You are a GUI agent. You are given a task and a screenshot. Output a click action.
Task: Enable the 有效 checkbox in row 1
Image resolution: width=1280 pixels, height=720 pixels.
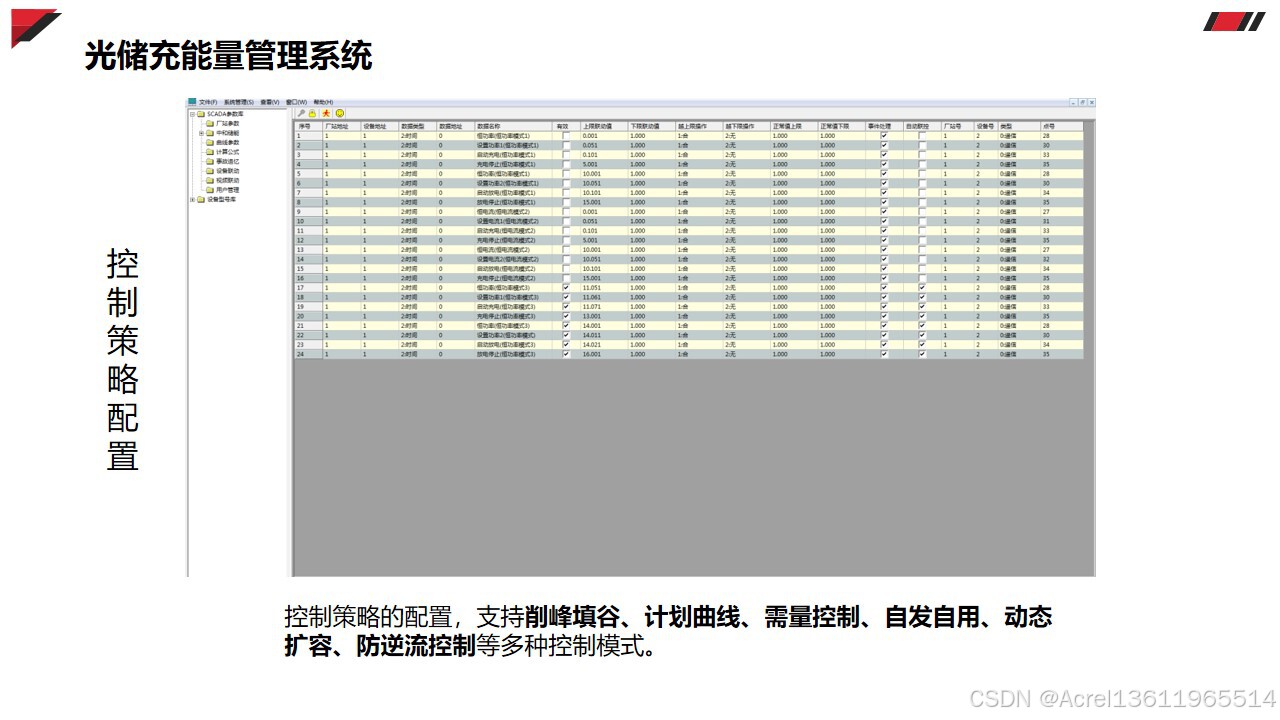tap(566, 136)
